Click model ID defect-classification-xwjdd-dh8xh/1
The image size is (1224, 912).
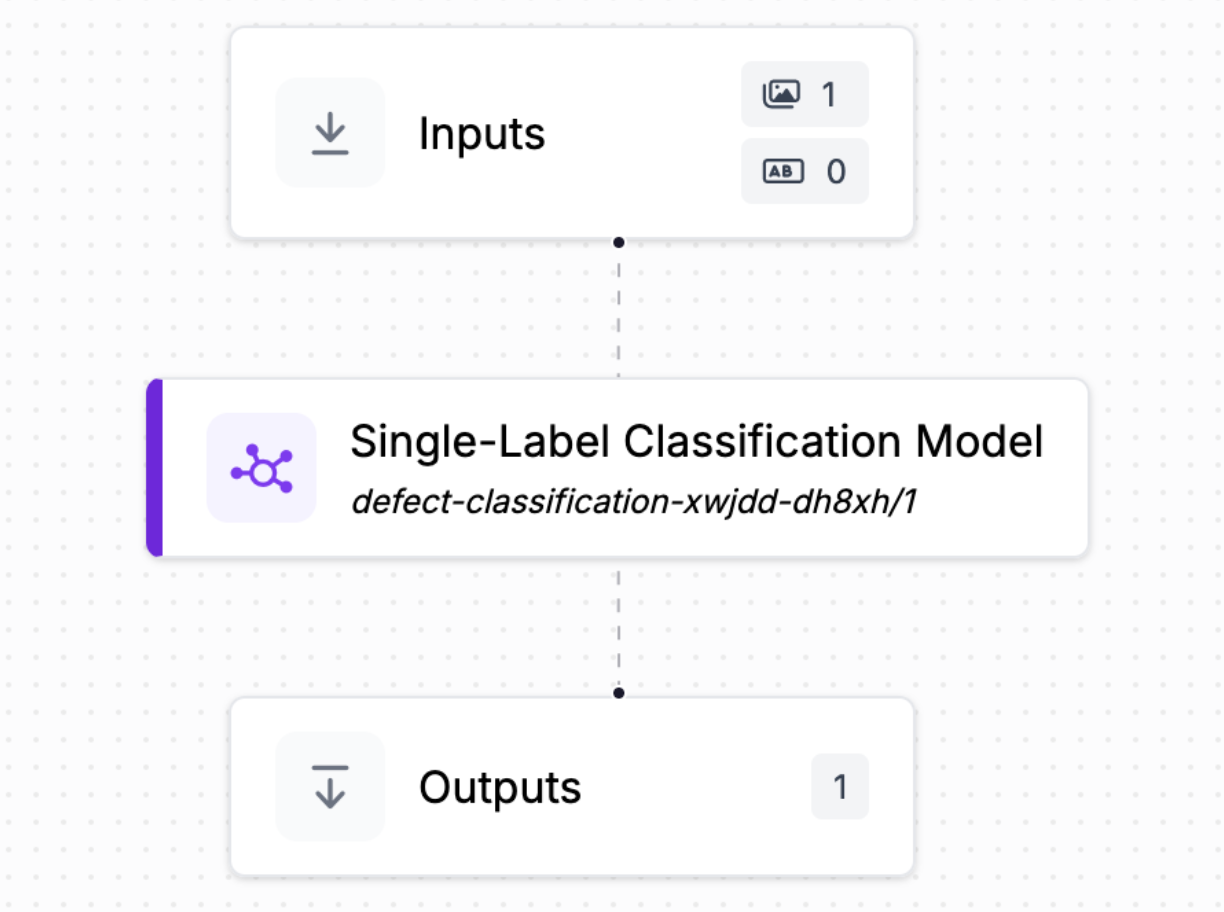tap(634, 502)
